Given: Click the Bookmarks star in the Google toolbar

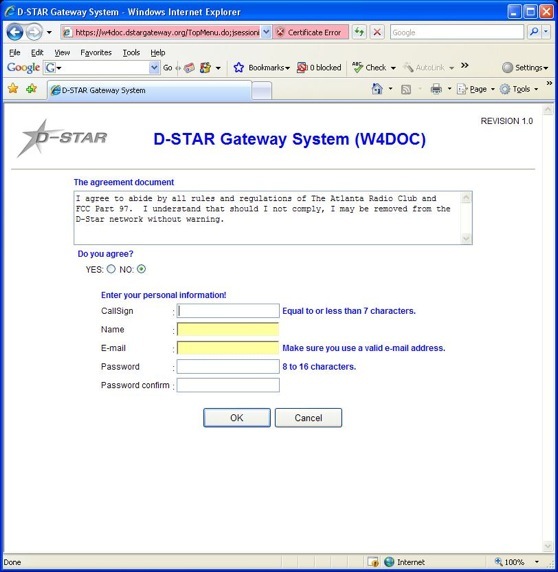Looking at the screenshot, I should (x=239, y=67).
